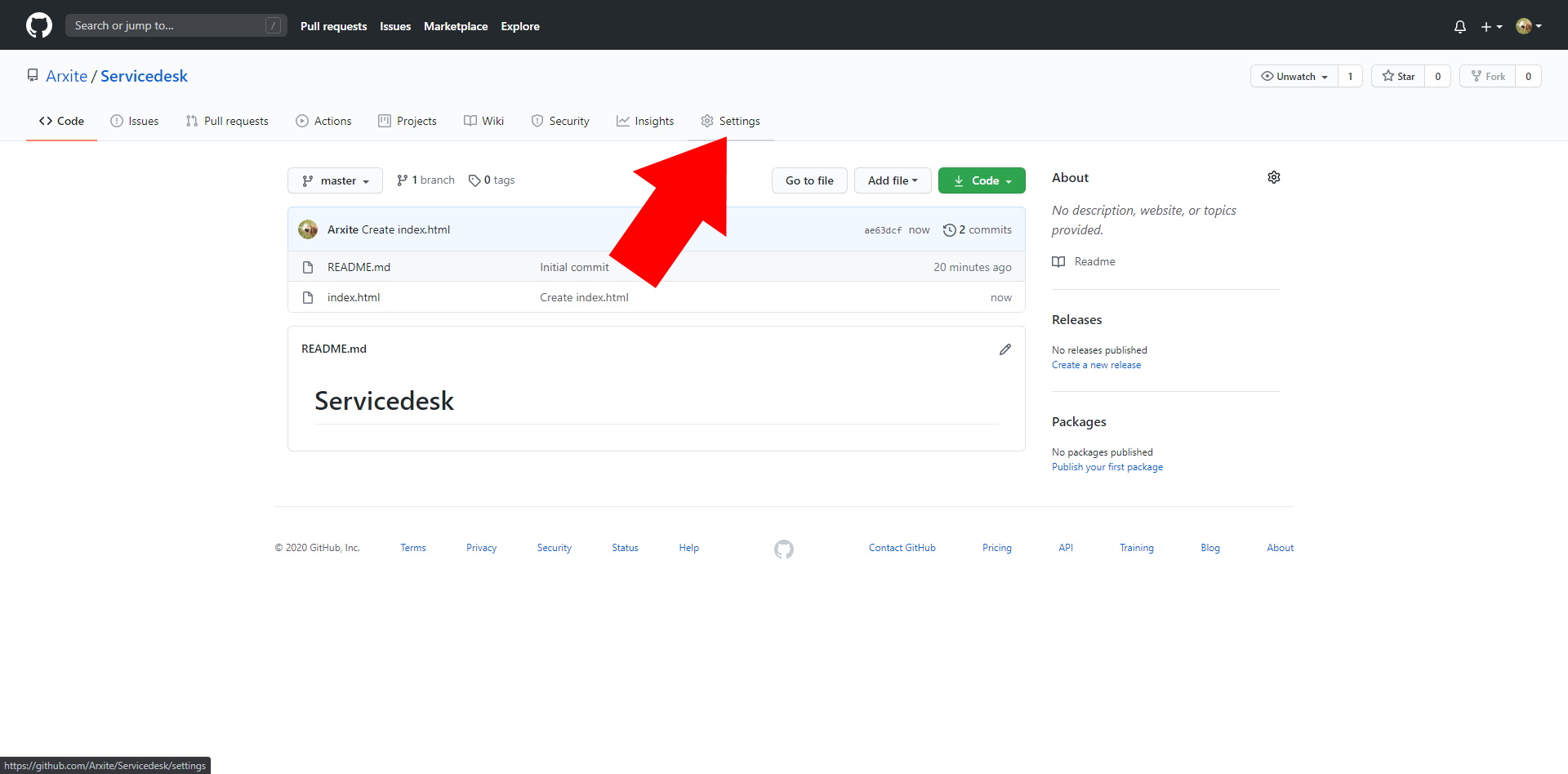Viewport: 1568px width, 774px height.
Task: Expand the master branch selector
Action: 335,180
